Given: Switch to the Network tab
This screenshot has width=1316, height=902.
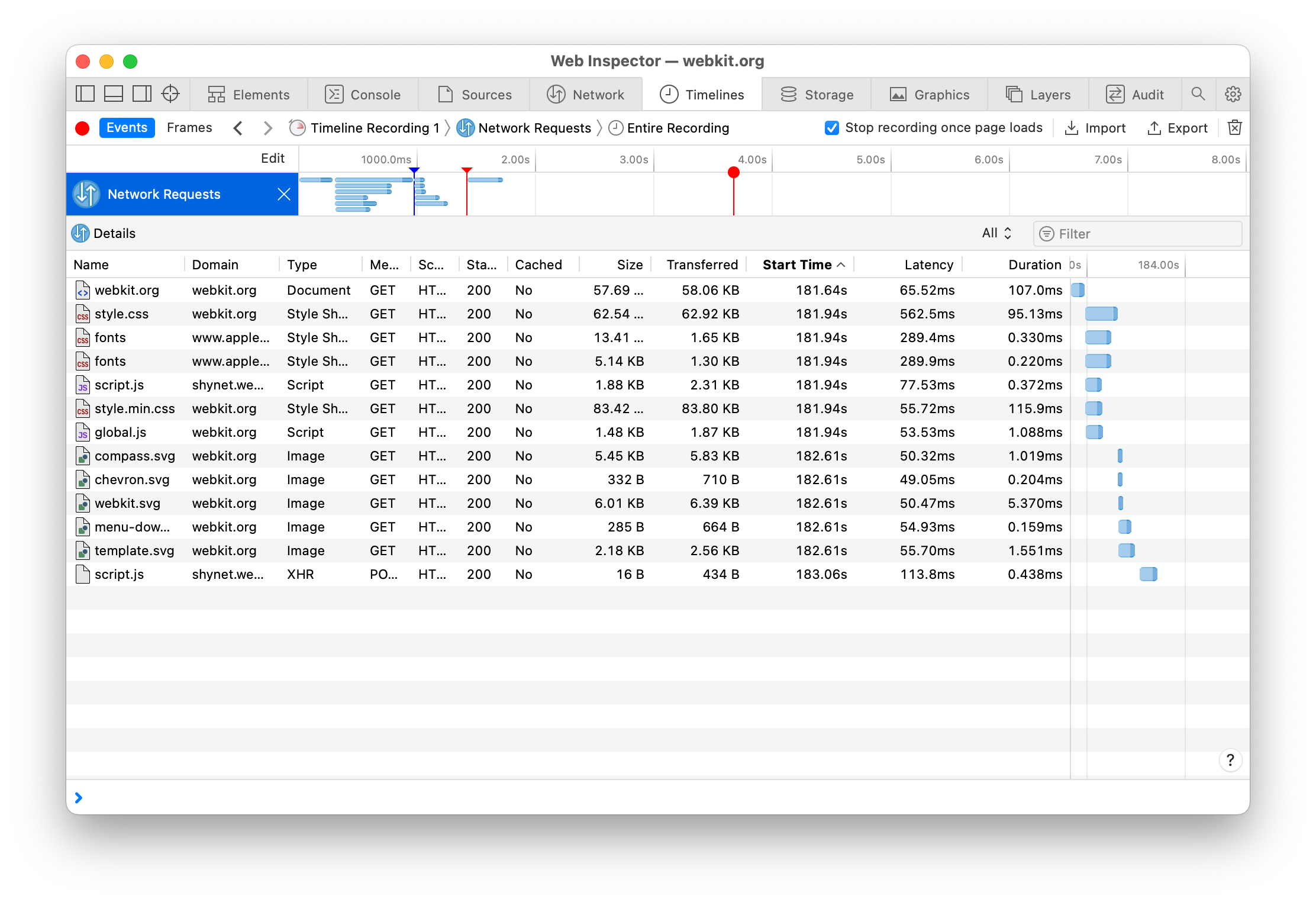Looking at the screenshot, I should pyautogui.click(x=586, y=95).
